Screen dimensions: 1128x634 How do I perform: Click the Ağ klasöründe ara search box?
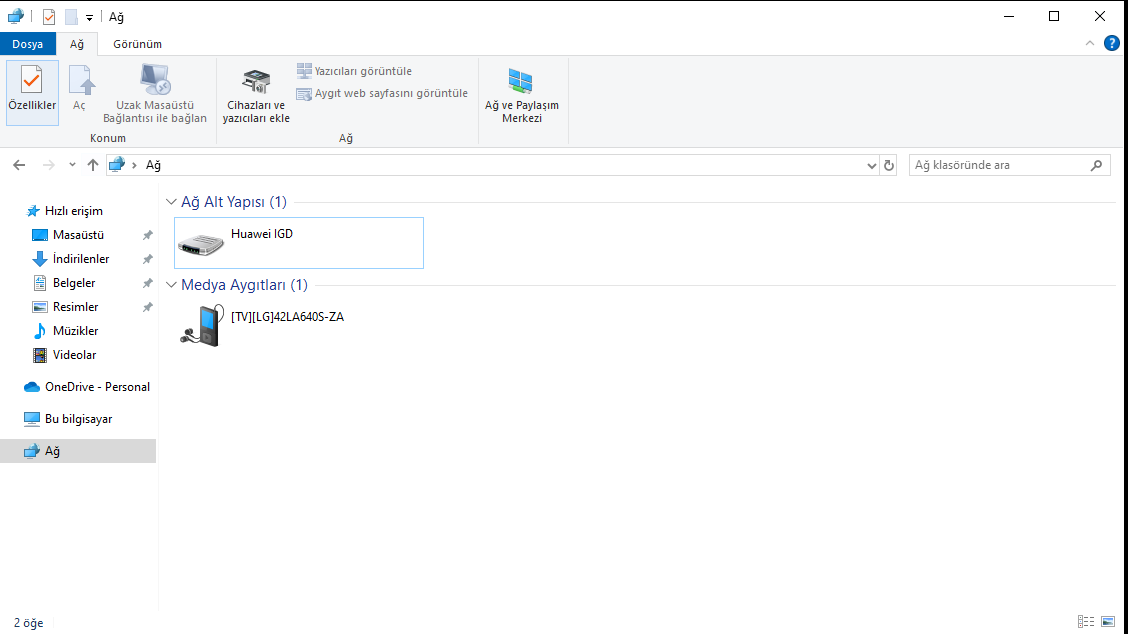[x=1000, y=165]
